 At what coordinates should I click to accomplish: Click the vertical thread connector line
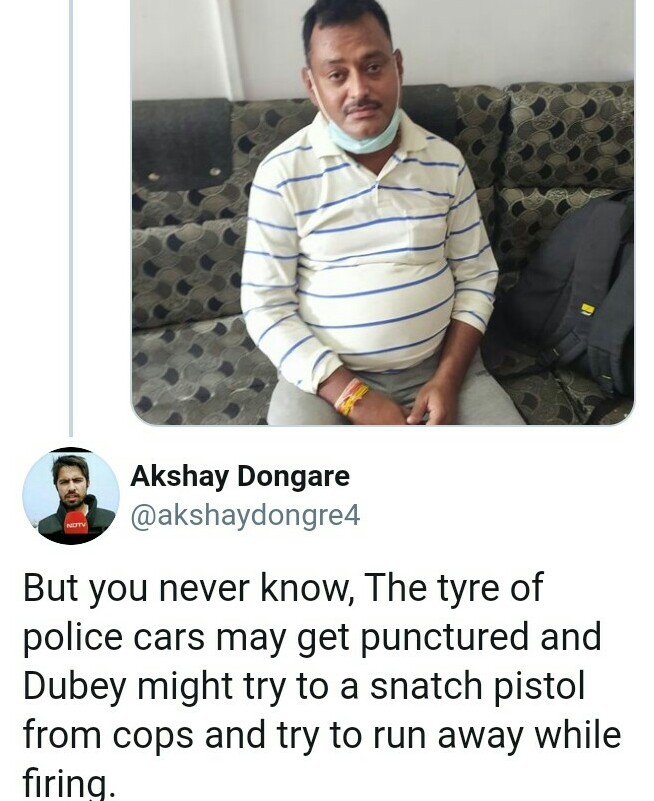click(71, 218)
